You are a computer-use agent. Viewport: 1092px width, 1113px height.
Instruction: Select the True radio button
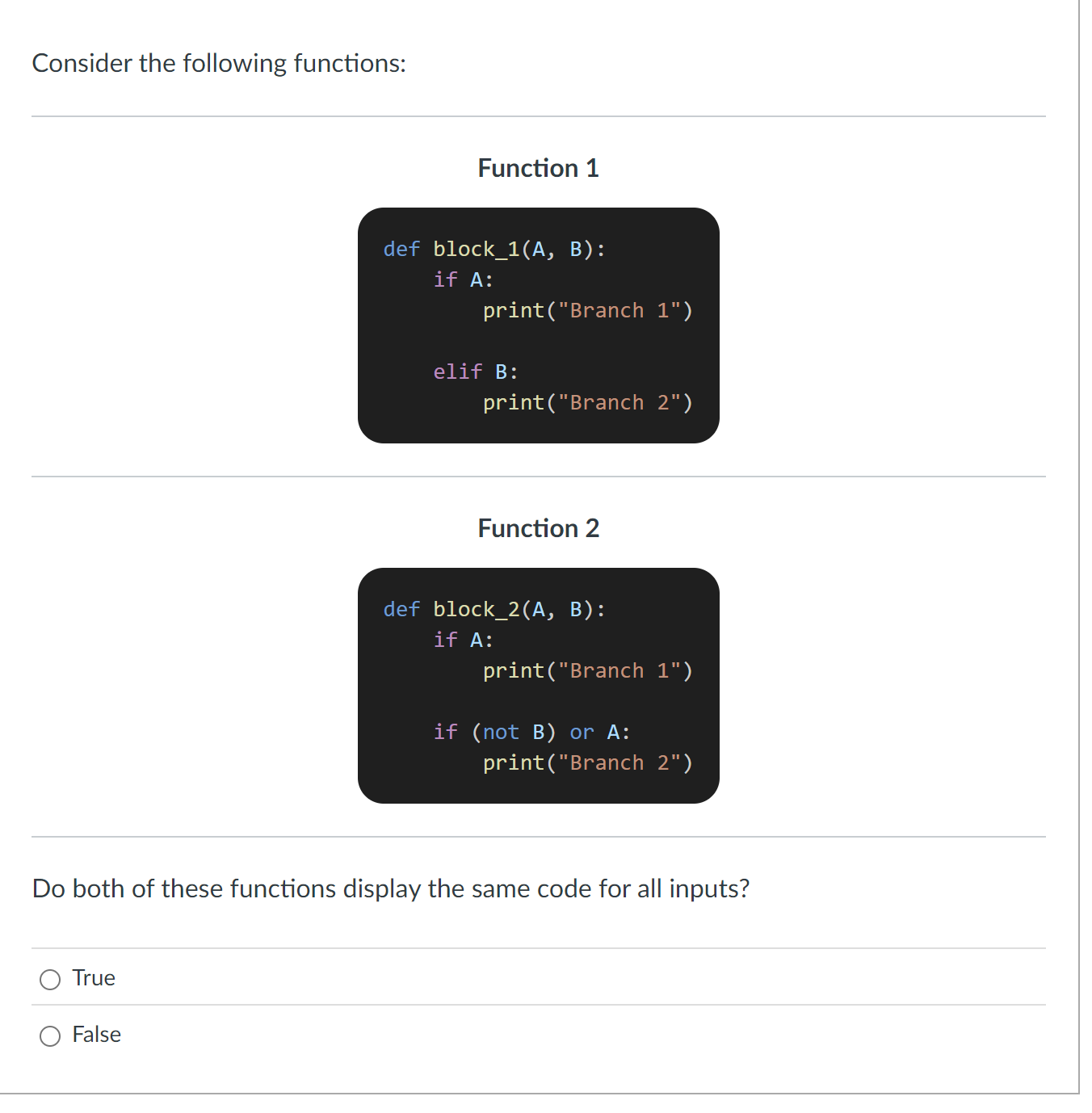click(50, 979)
